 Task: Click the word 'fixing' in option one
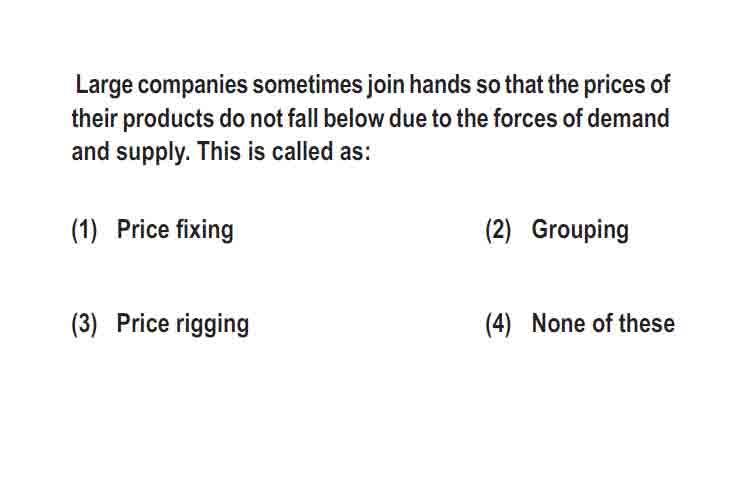coord(205,230)
